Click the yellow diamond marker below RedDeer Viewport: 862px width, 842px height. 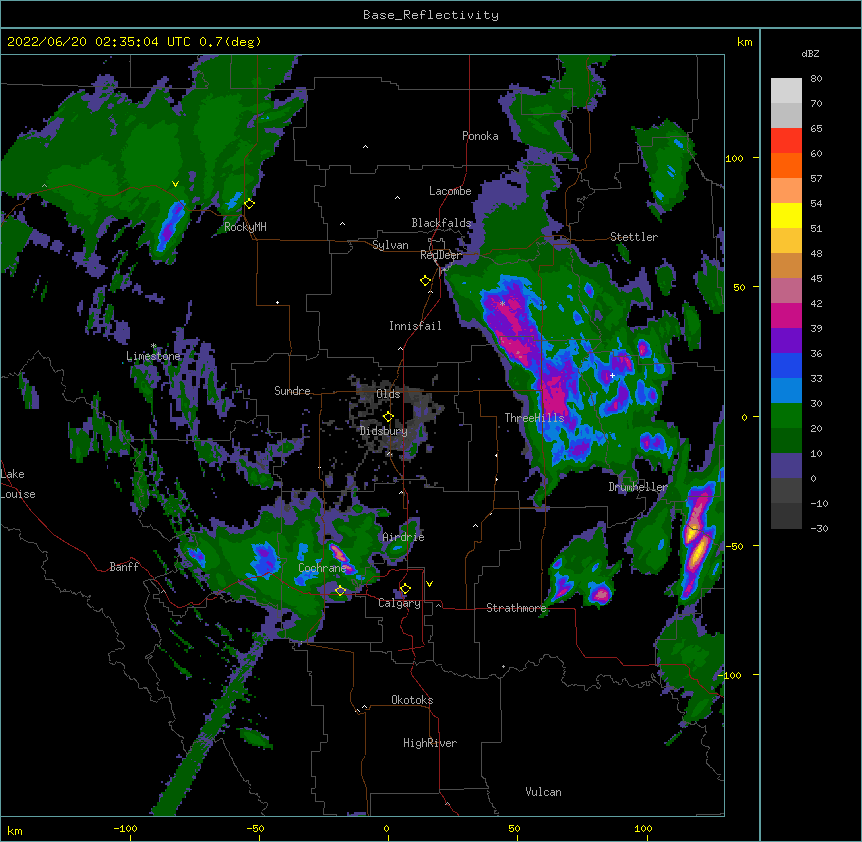pos(425,281)
